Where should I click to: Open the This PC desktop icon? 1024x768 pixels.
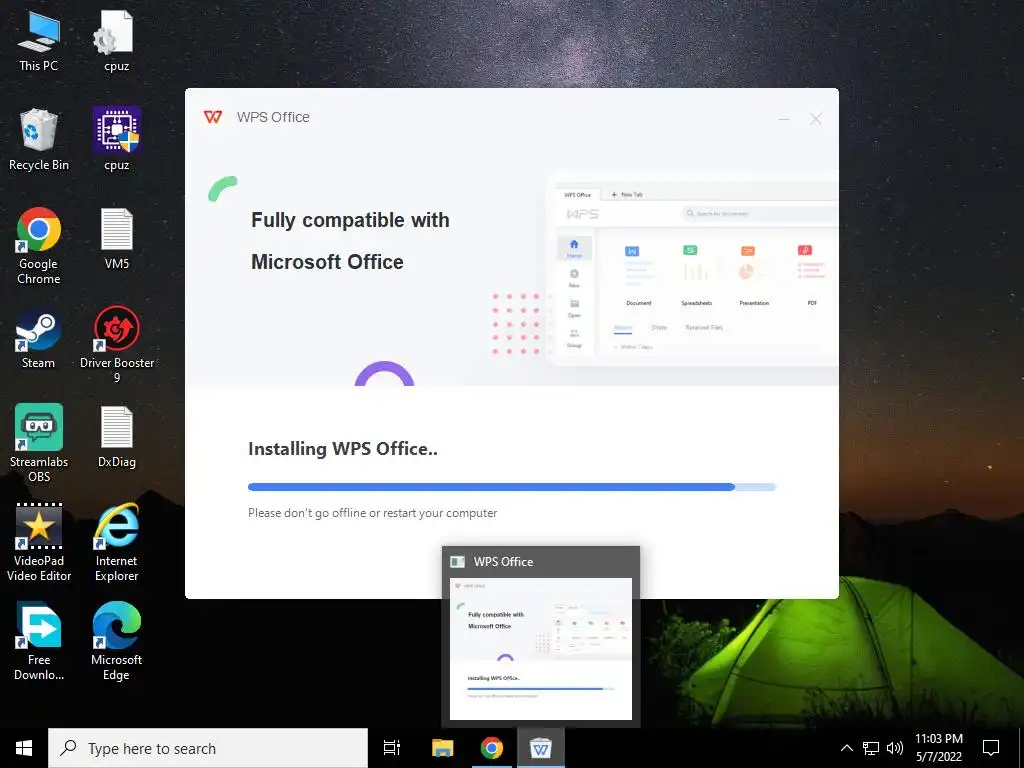pos(39,41)
